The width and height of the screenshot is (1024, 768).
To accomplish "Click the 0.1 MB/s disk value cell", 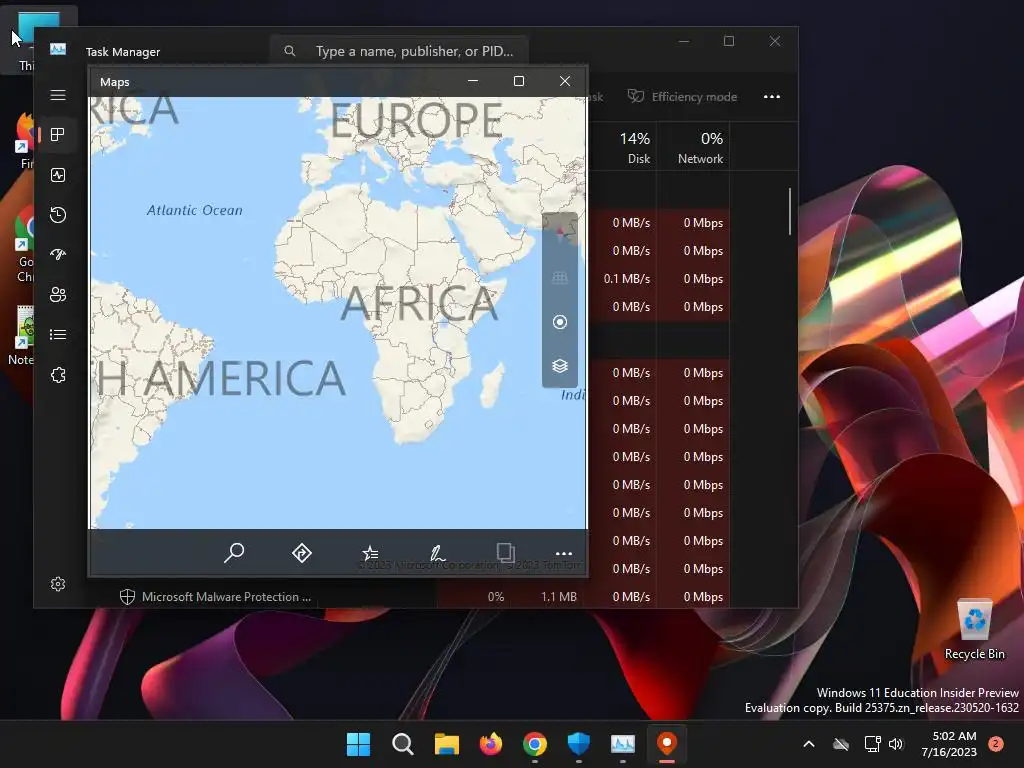I will pyautogui.click(x=626, y=279).
